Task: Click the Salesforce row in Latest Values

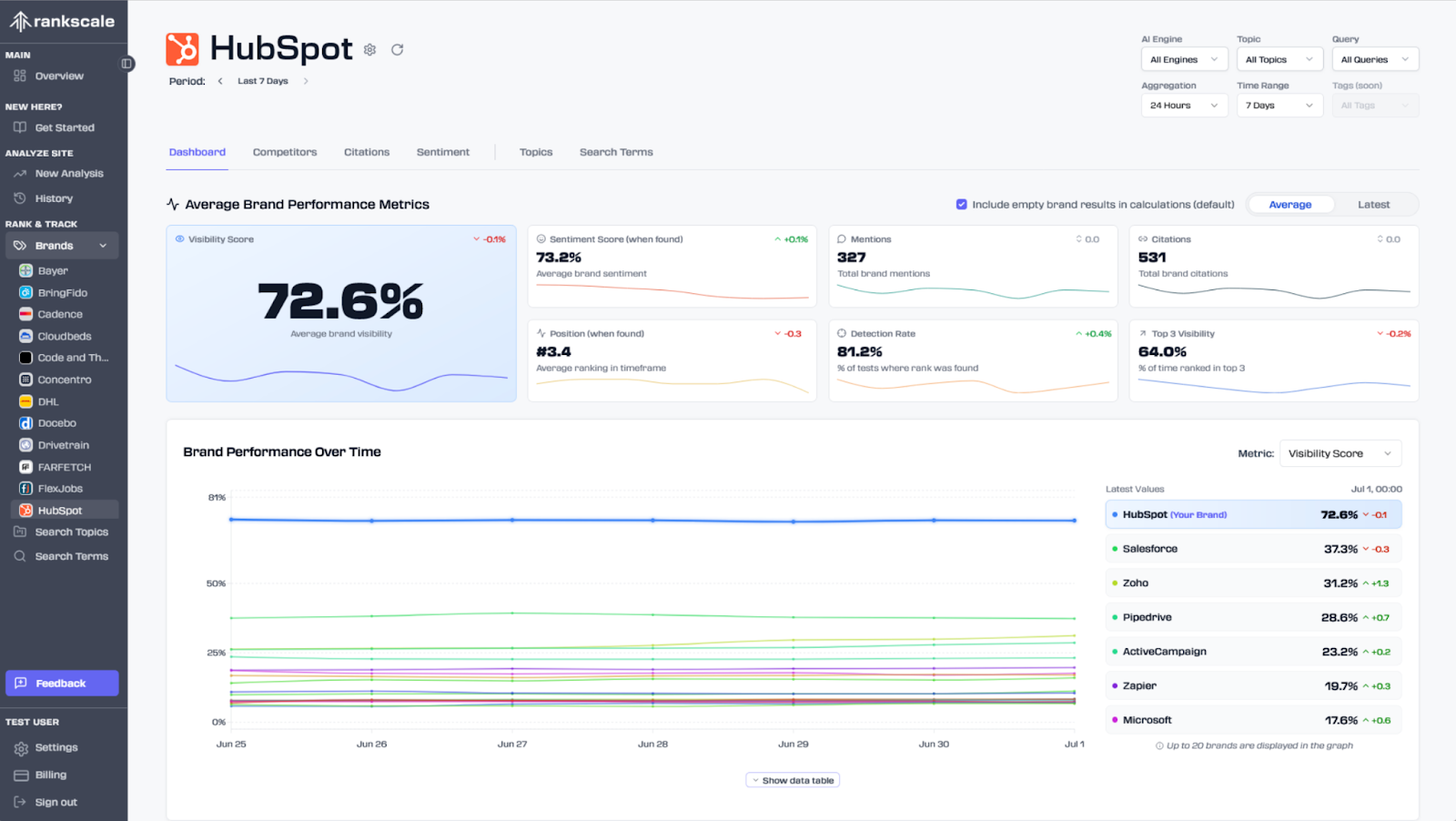Action: [1252, 548]
